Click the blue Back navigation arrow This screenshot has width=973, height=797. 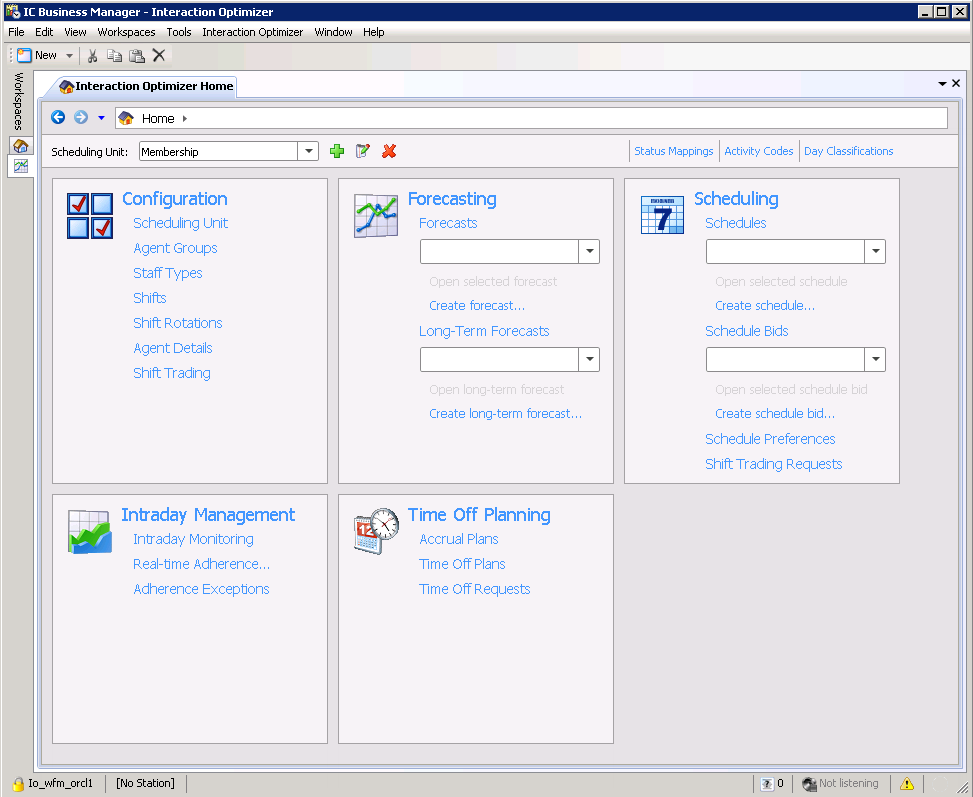tap(58, 118)
